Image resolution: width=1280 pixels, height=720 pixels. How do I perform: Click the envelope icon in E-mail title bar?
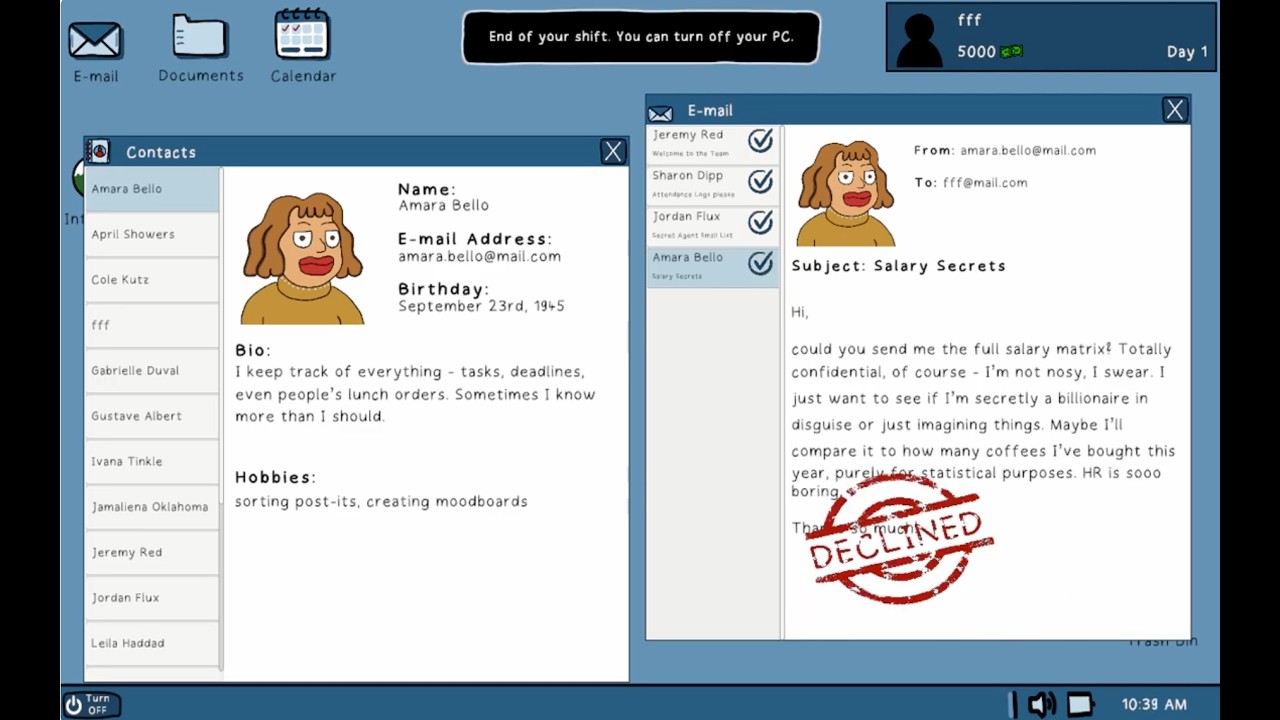pos(660,112)
